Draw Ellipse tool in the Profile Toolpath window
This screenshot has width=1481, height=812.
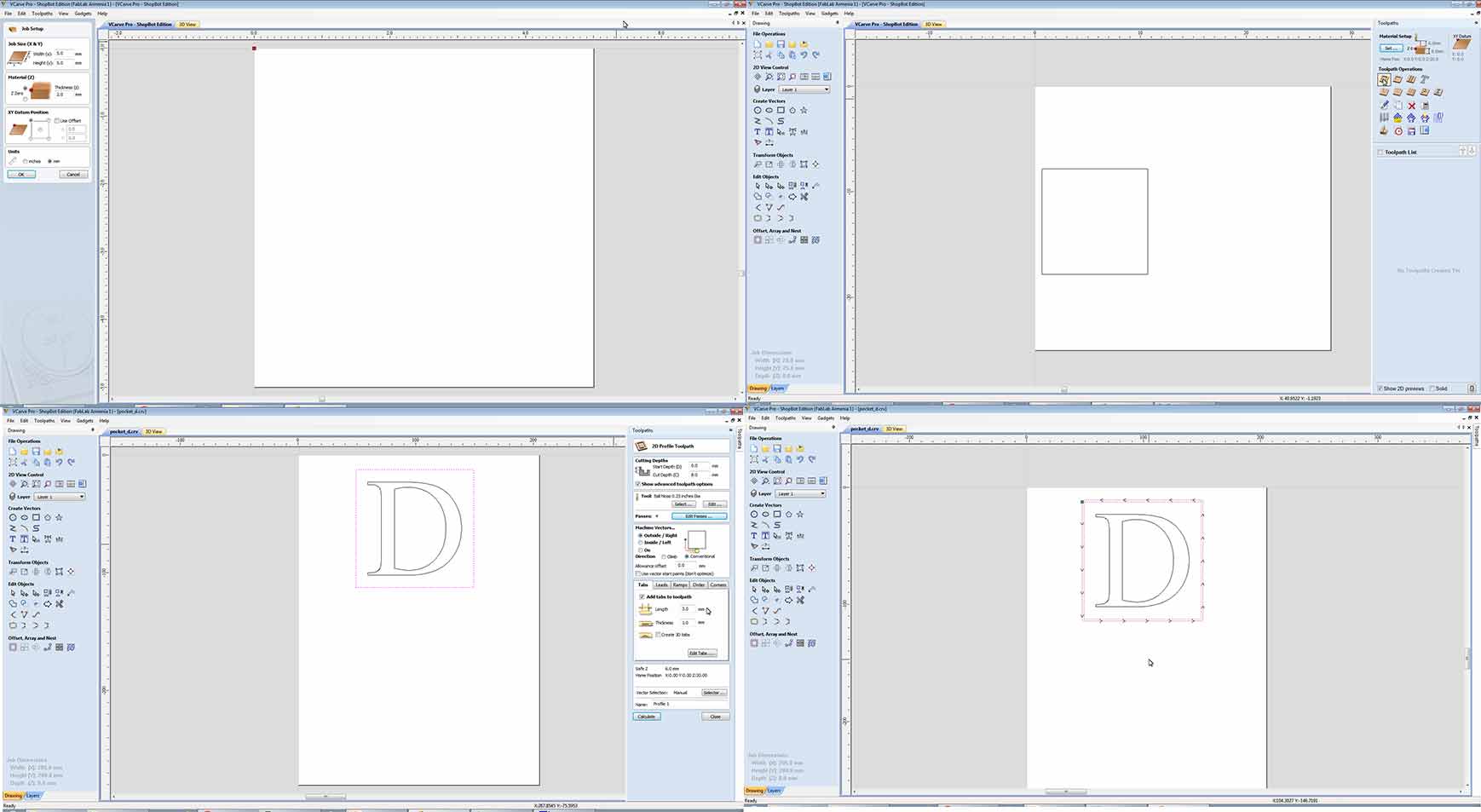[25, 517]
